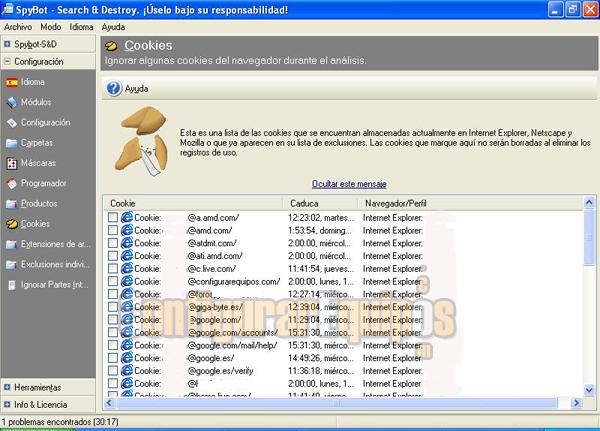Open Extensiones de archivo icon in sidebar
This screenshot has height=431, width=600.
12,244
